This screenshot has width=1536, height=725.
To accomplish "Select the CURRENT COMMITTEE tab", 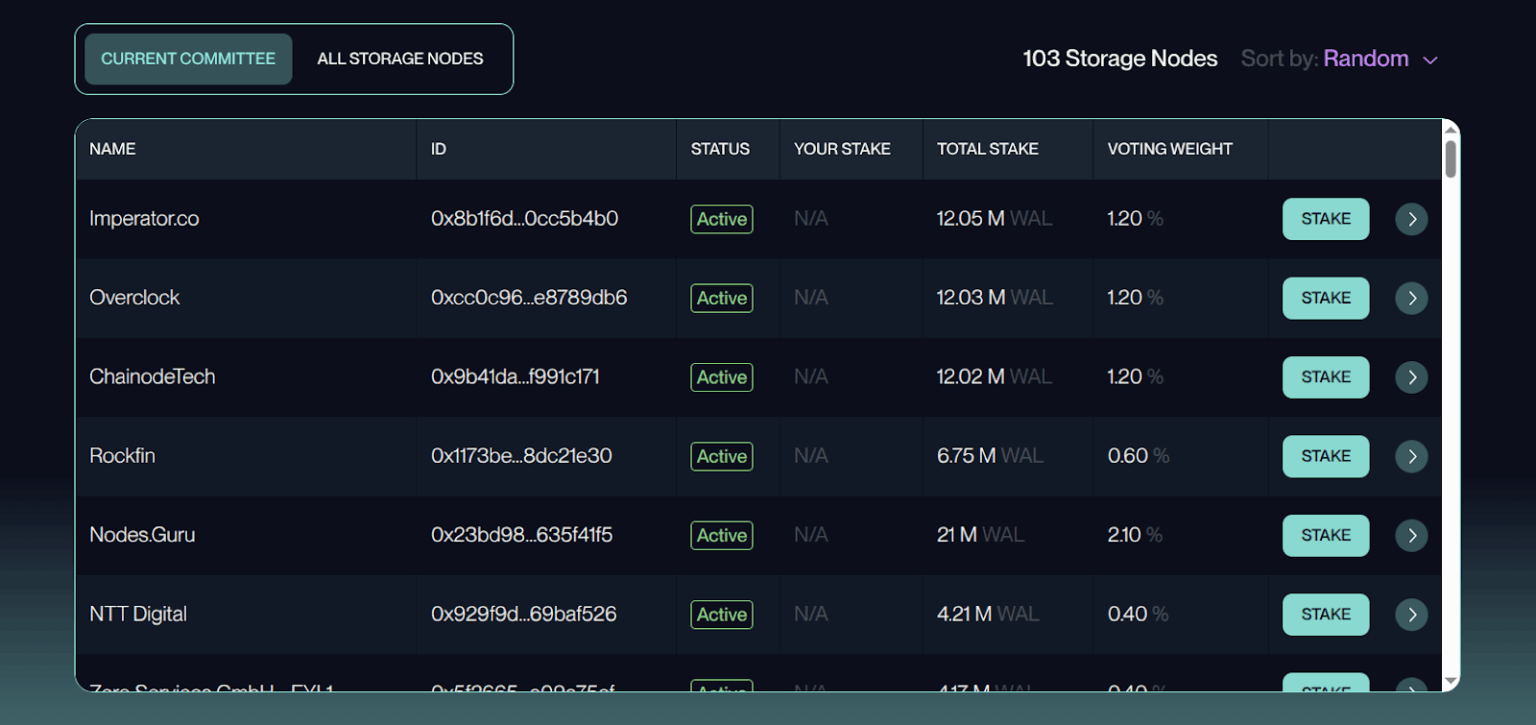I will click(x=187, y=58).
